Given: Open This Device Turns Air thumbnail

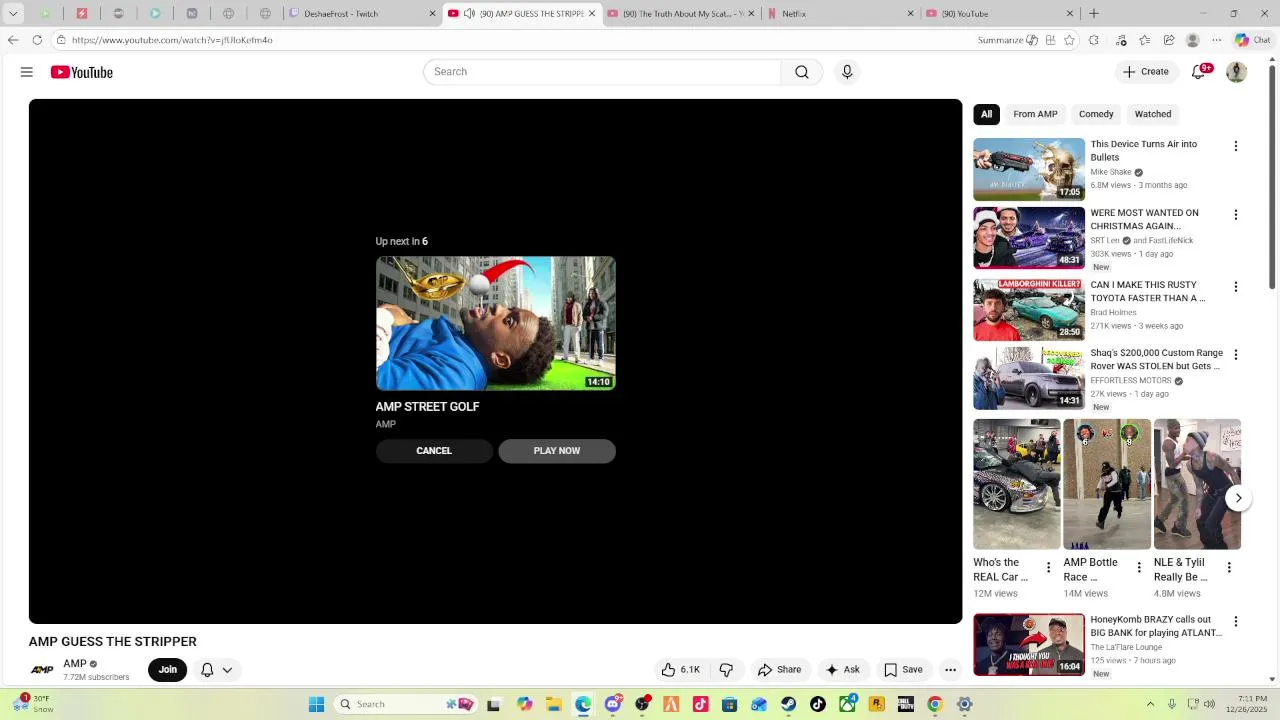Looking at the screenshot, I should point(1029,169).
